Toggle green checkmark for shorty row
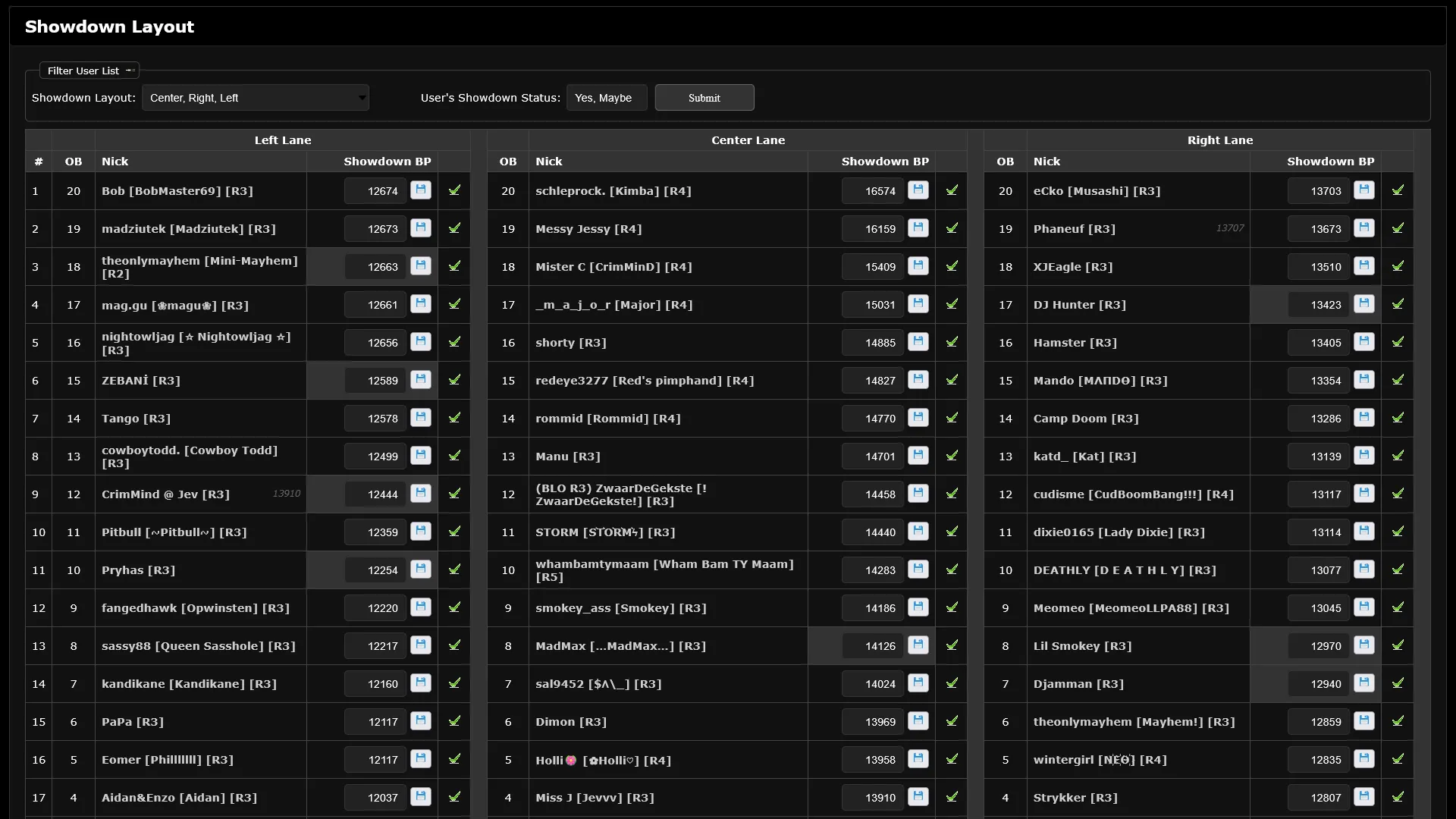This screenshot has width=1456, height=819. pos(952,342)
